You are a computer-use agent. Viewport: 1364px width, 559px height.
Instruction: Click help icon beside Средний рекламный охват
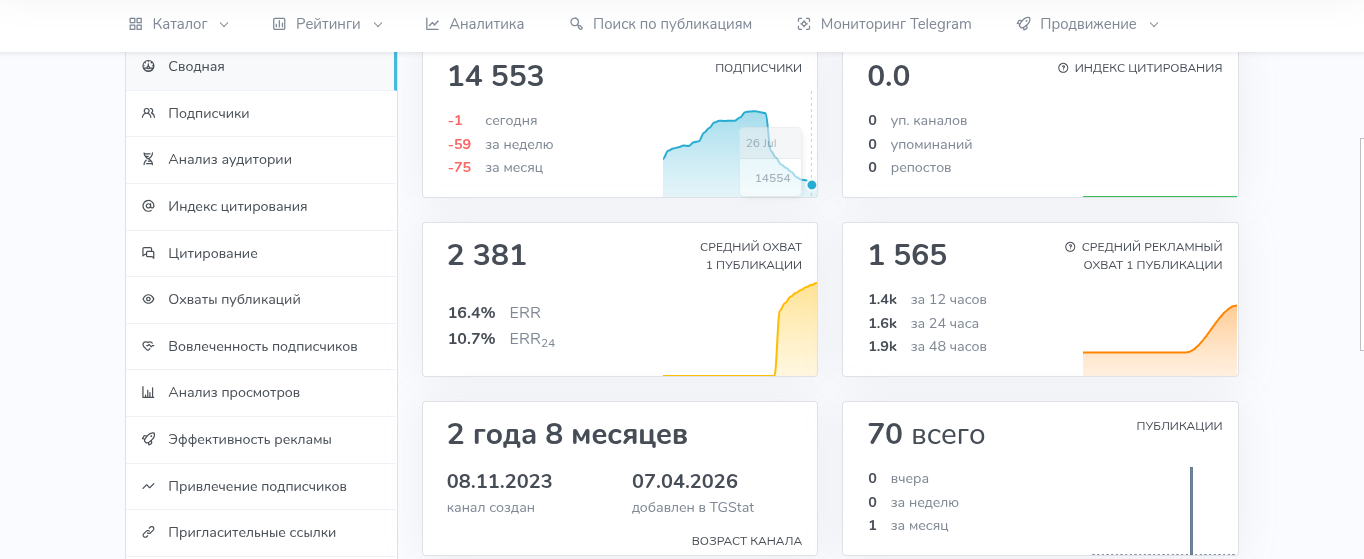coord(1070,247)
